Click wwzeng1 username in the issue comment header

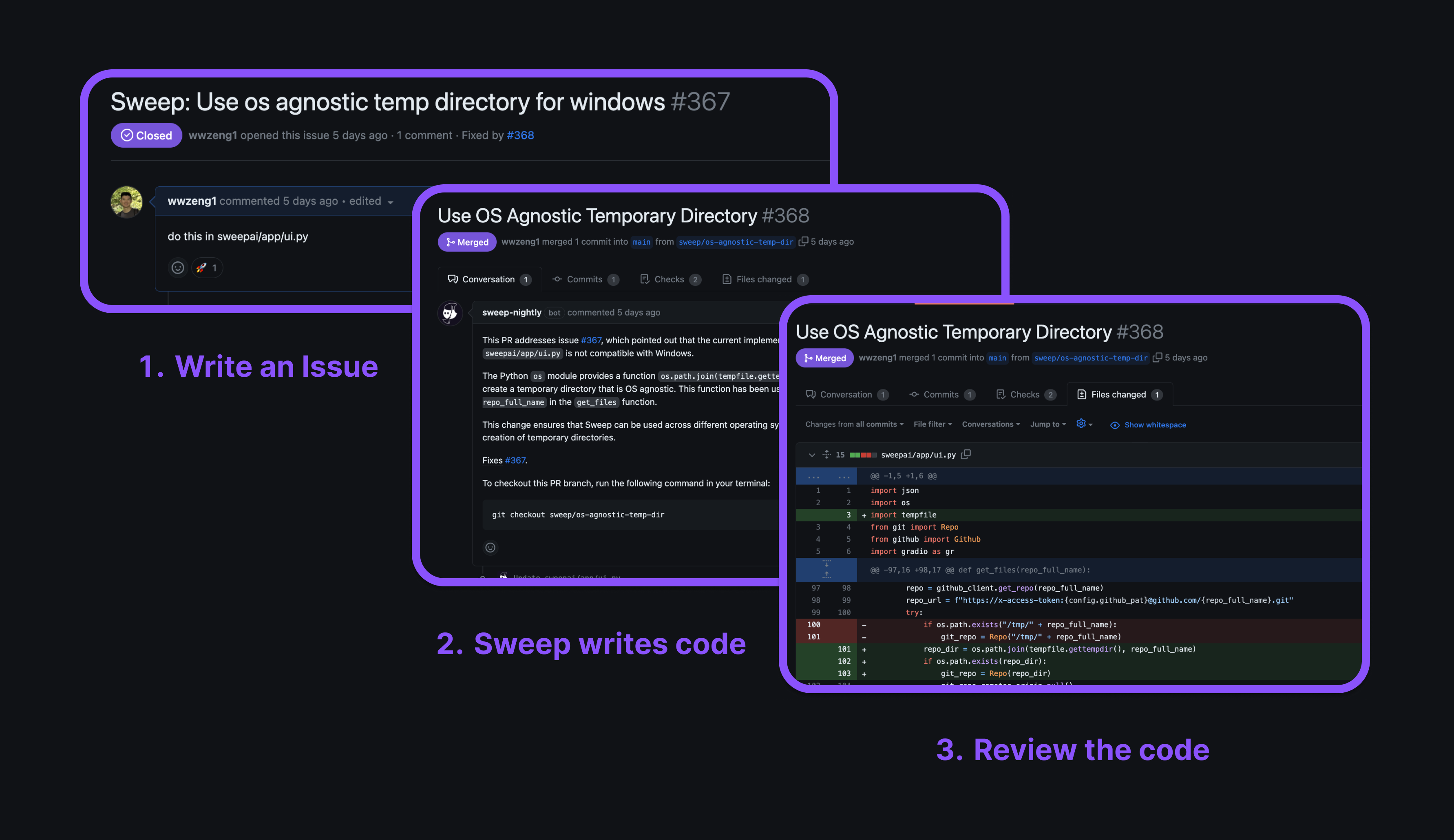pos(192,201)
